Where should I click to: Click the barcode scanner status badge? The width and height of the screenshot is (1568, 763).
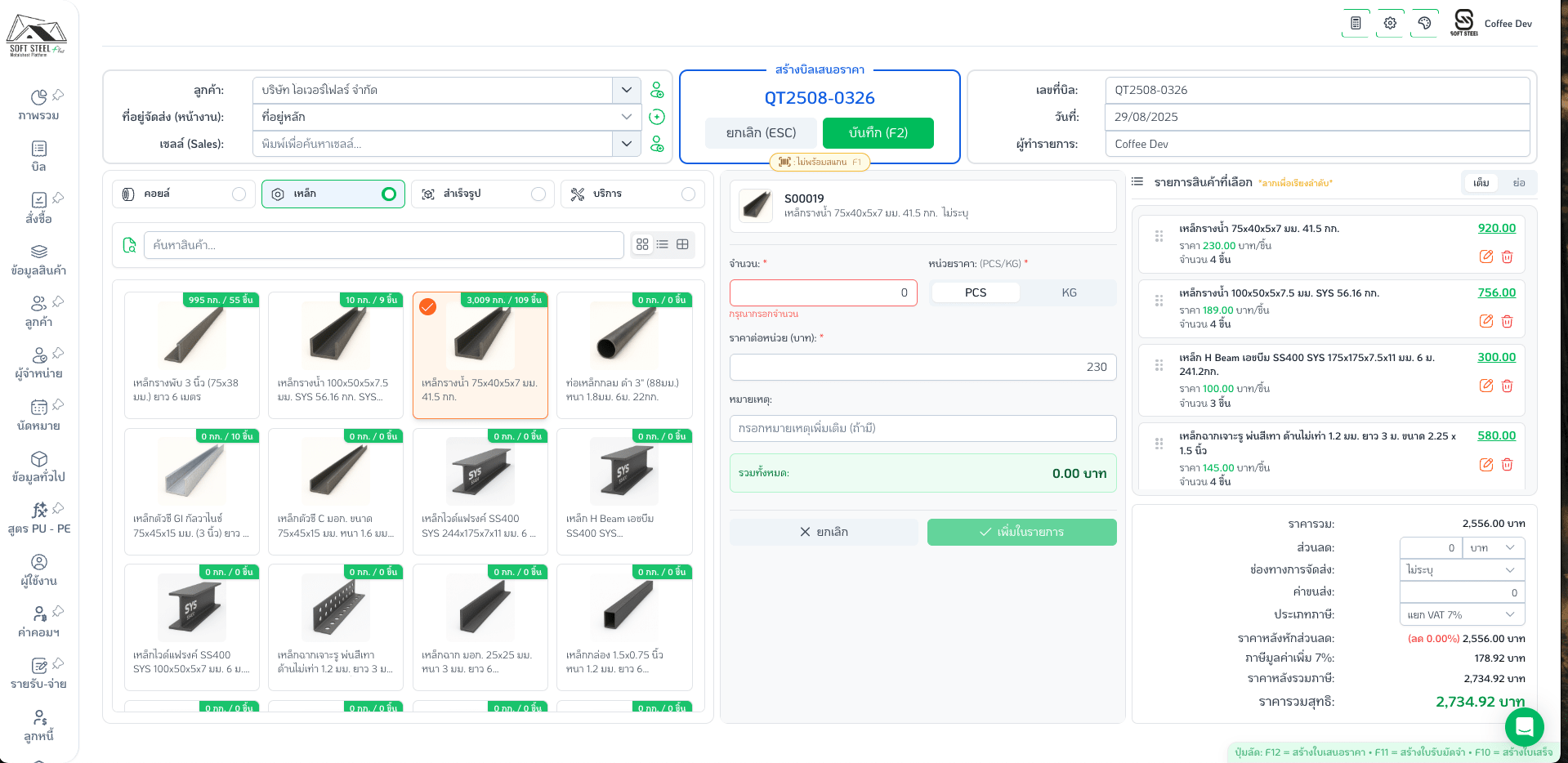click(820, 162)
